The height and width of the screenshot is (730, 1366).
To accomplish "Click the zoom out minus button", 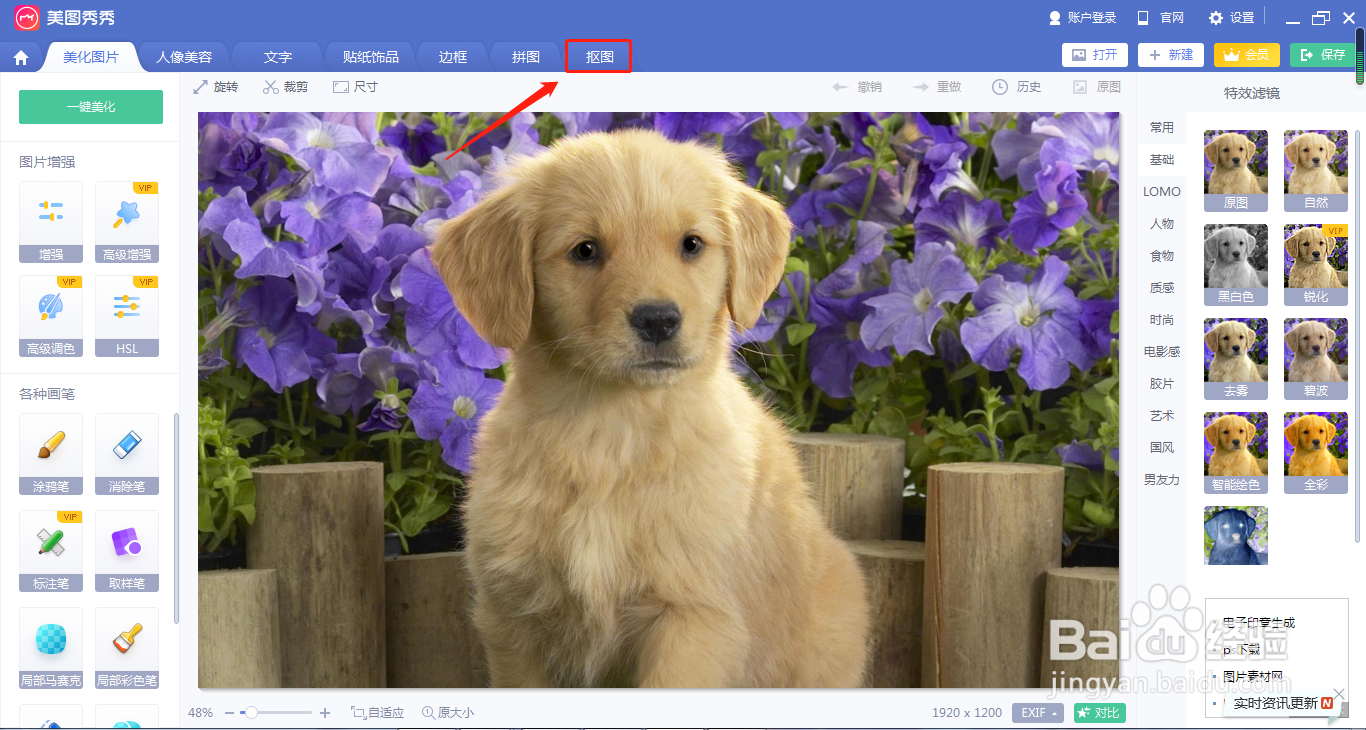I will point(230,713).
